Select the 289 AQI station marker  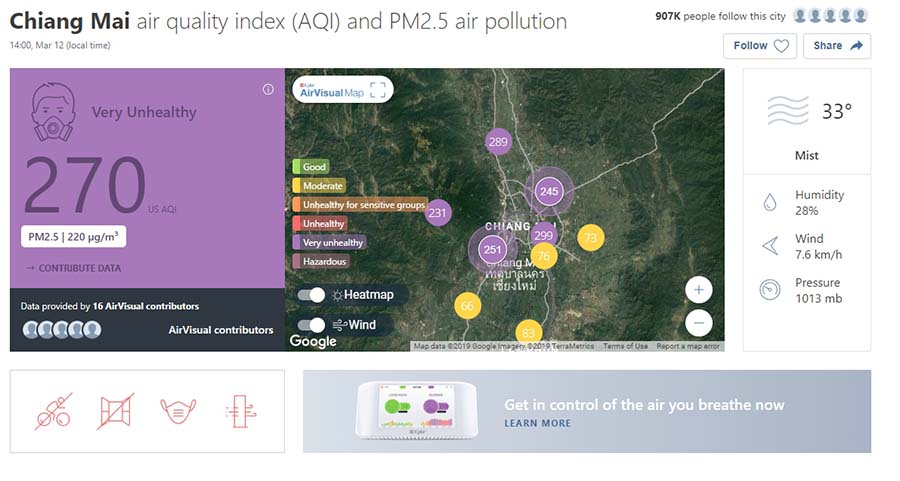click(x=498, y=142)
